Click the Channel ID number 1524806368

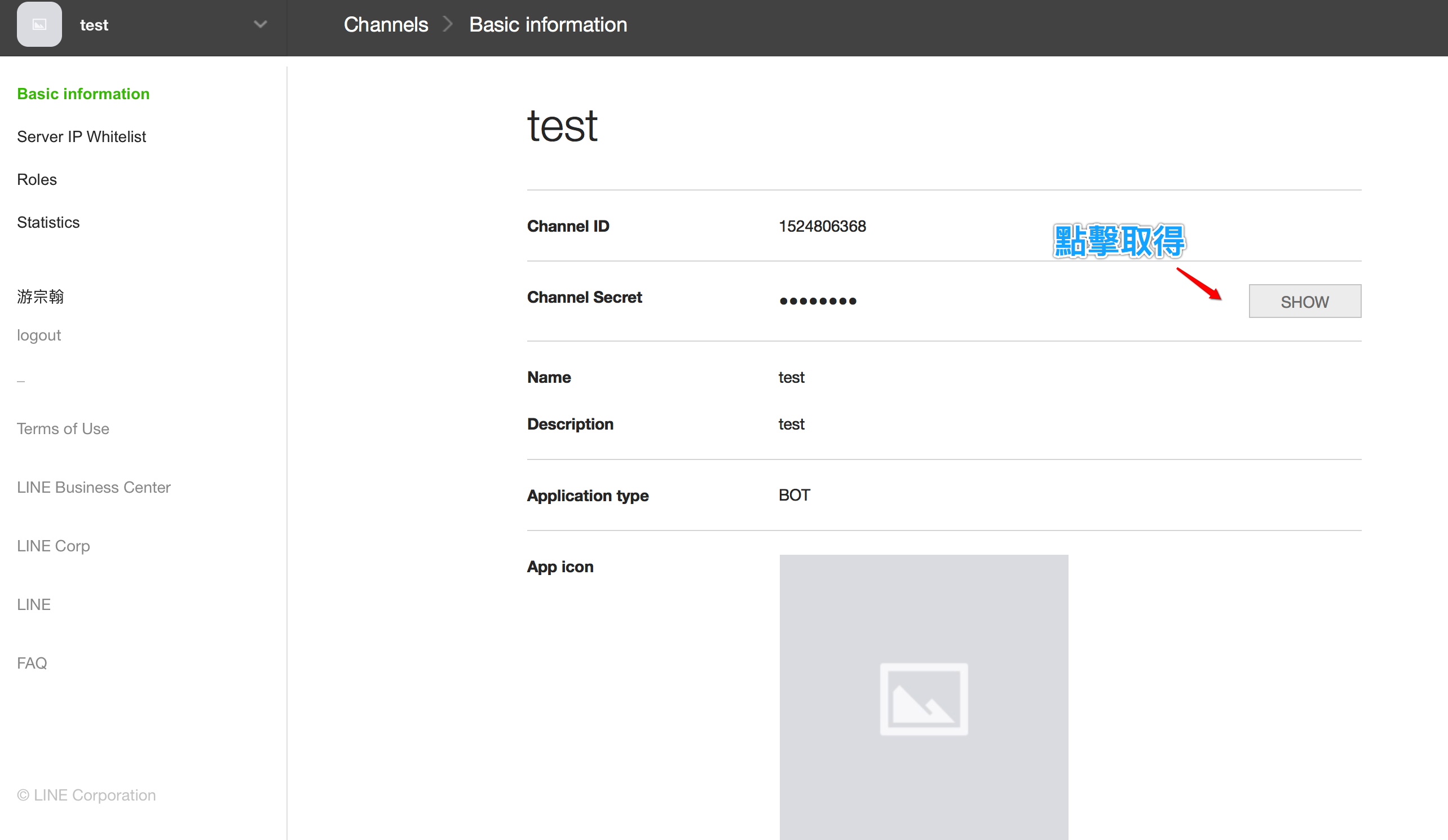[x=822, y=227]
